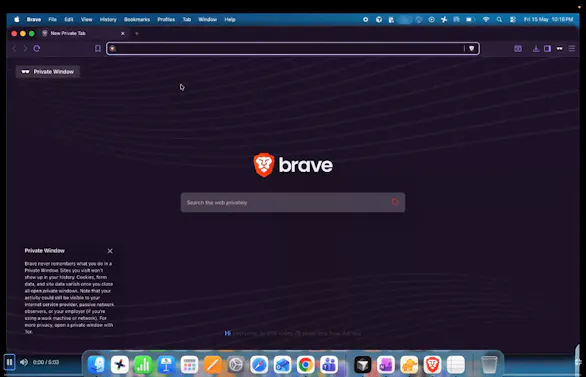Viewport: 586px width, 377px height.
Task: Open the Bookmarks menu
Action: 137,19
